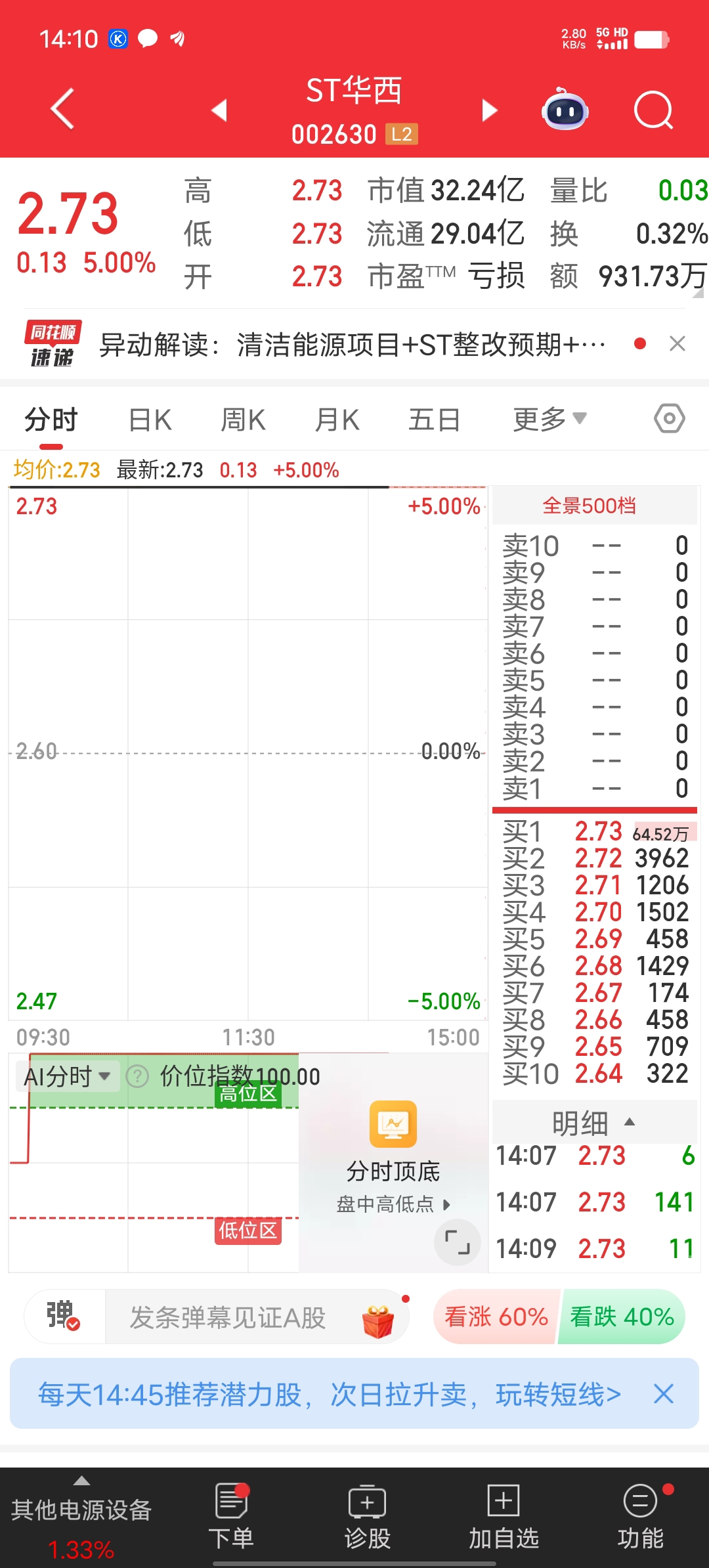709x1568 pixels.
Task: Vote 看跌 40%
Action: (622, 1317)
